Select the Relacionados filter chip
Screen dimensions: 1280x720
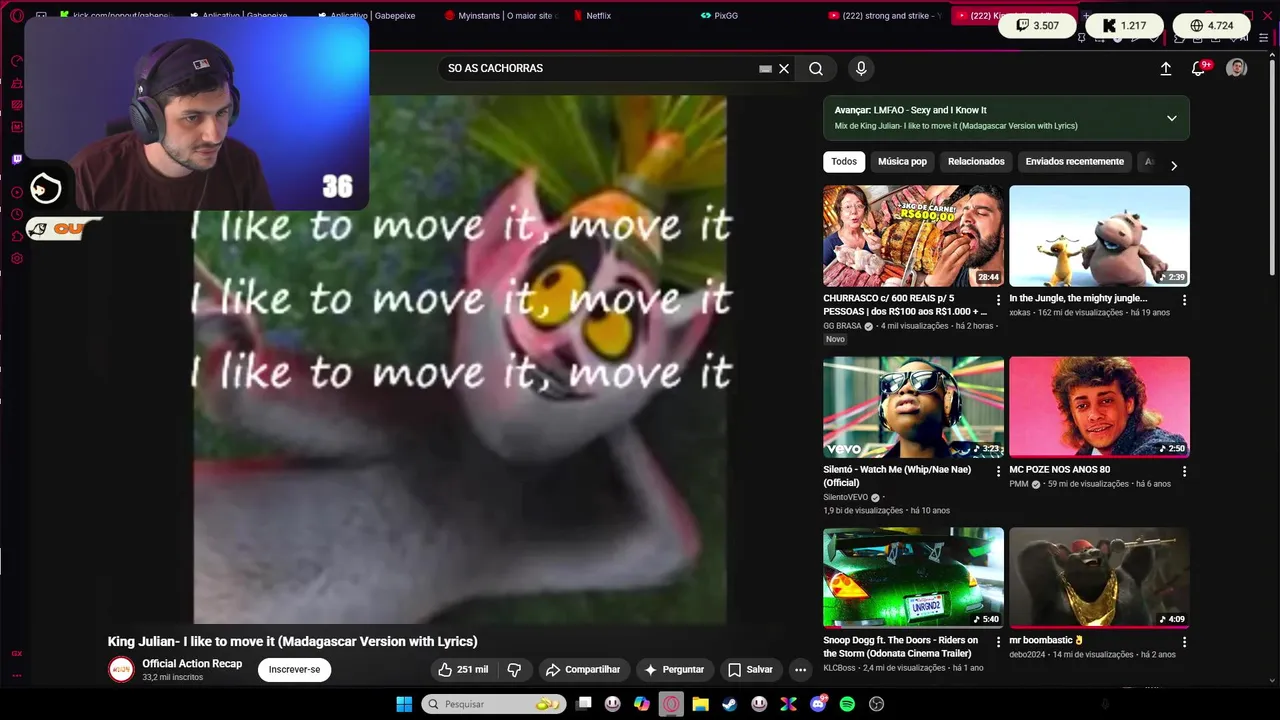(976, 162)
